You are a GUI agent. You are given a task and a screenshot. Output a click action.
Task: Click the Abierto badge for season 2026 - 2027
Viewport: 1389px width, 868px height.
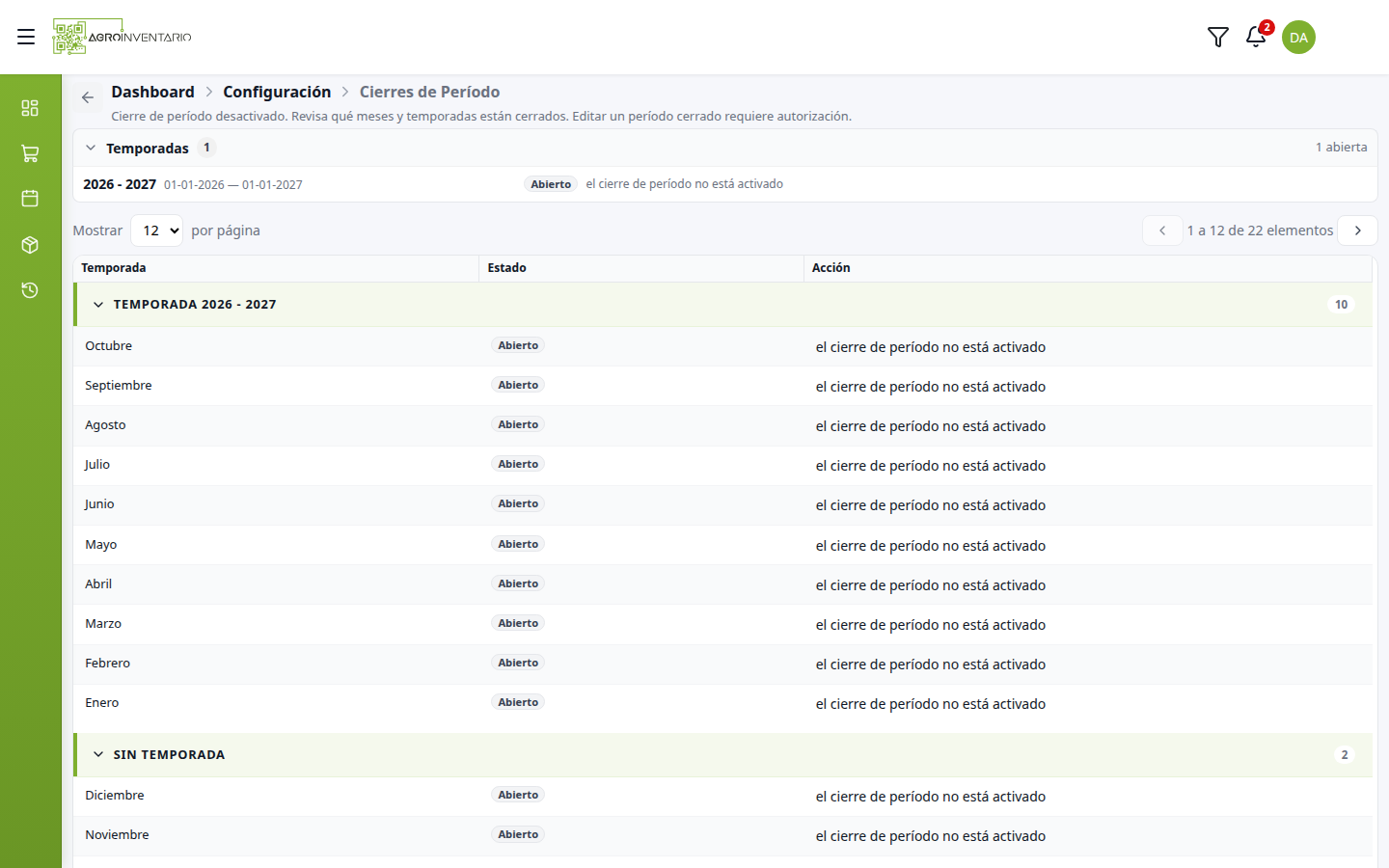[551, 184]
